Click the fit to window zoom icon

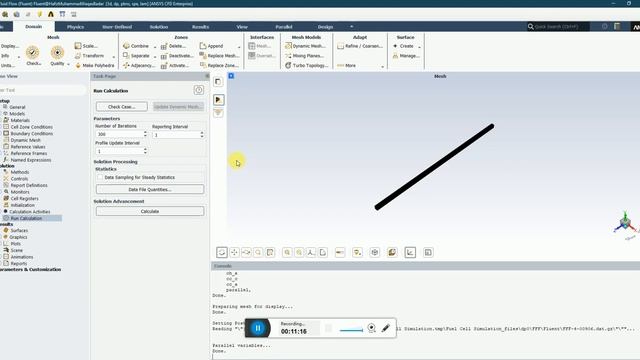pyautogui.click(x=287, y=252)
